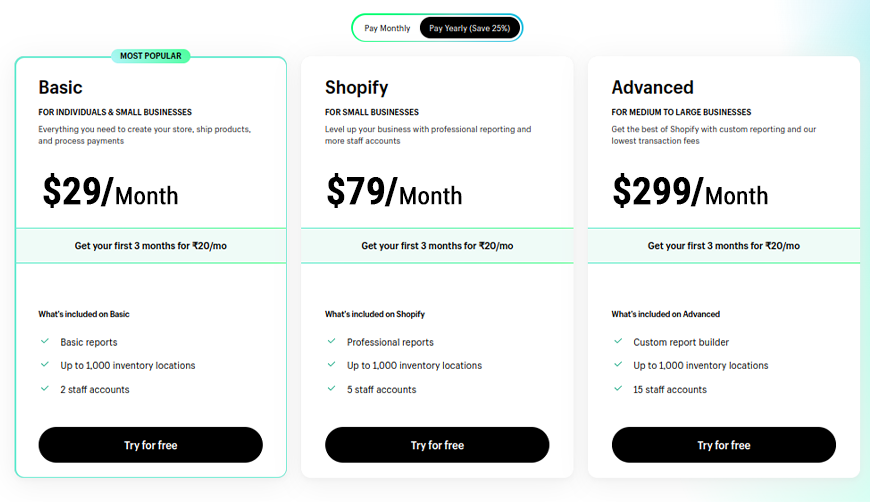The width and height of the screenshot is (870, 502).
Task: Switch billing to Pay Monthly
Action: pyautogui.click(x=387, y=28)
